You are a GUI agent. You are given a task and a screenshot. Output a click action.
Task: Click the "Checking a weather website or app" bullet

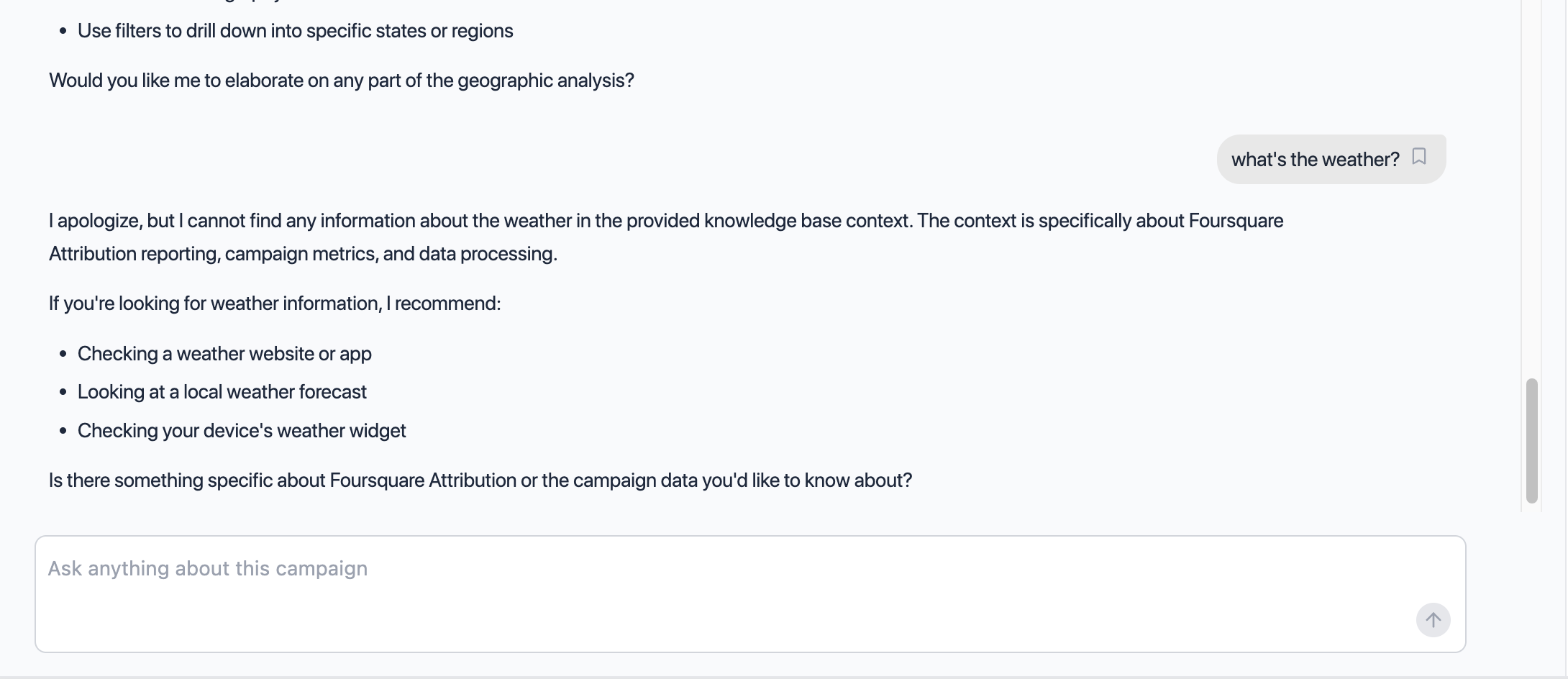(224, 354)
